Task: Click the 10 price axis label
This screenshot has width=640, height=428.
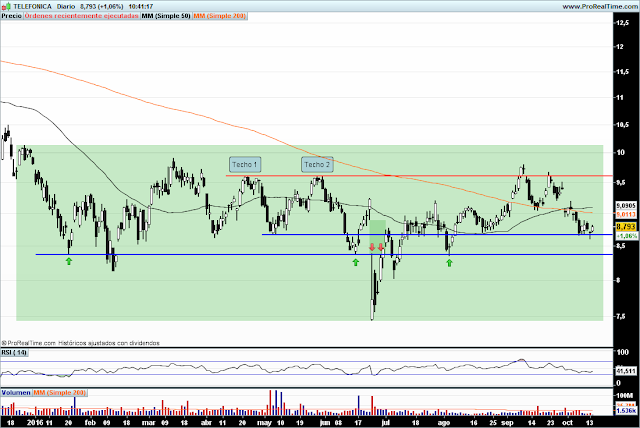Action: (x=621, y=153)
